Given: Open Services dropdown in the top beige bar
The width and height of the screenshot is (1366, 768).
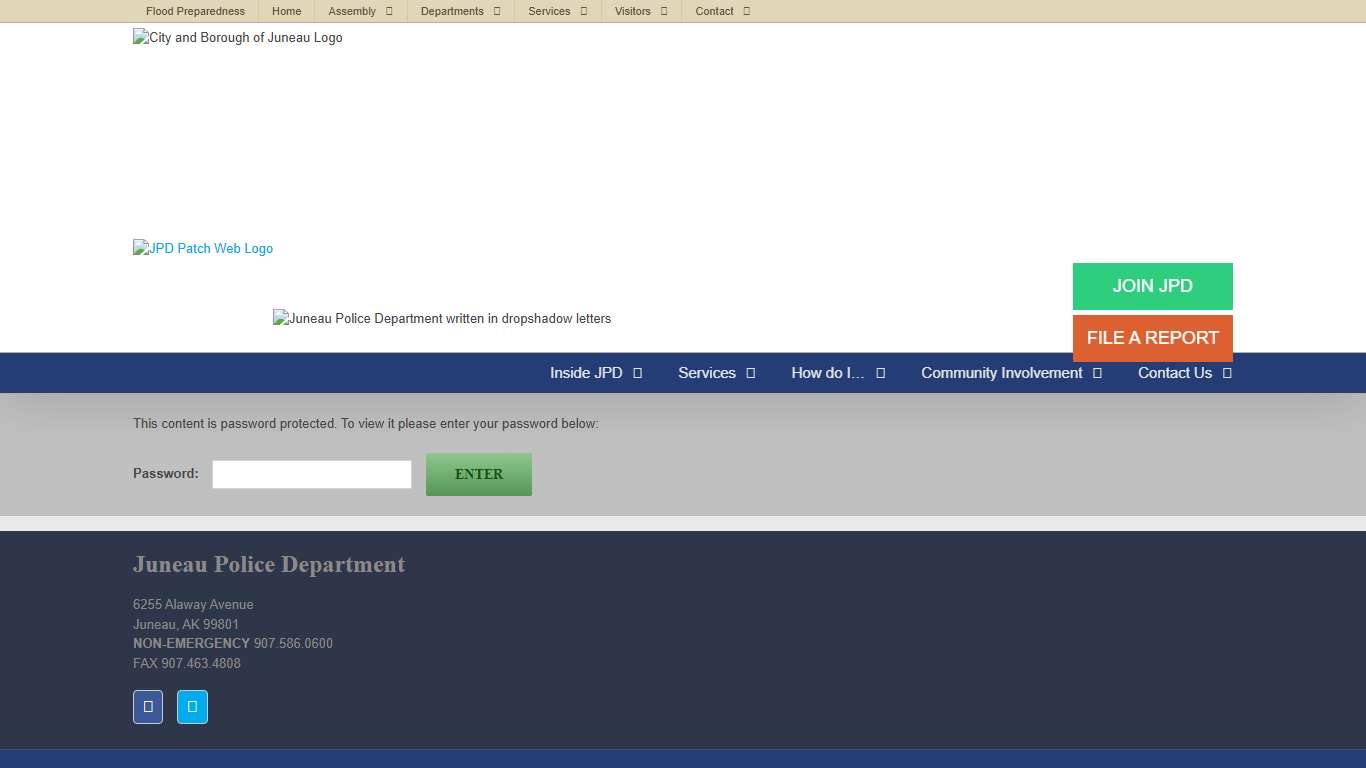Looking at the screenshot, I should pos(557,11).
